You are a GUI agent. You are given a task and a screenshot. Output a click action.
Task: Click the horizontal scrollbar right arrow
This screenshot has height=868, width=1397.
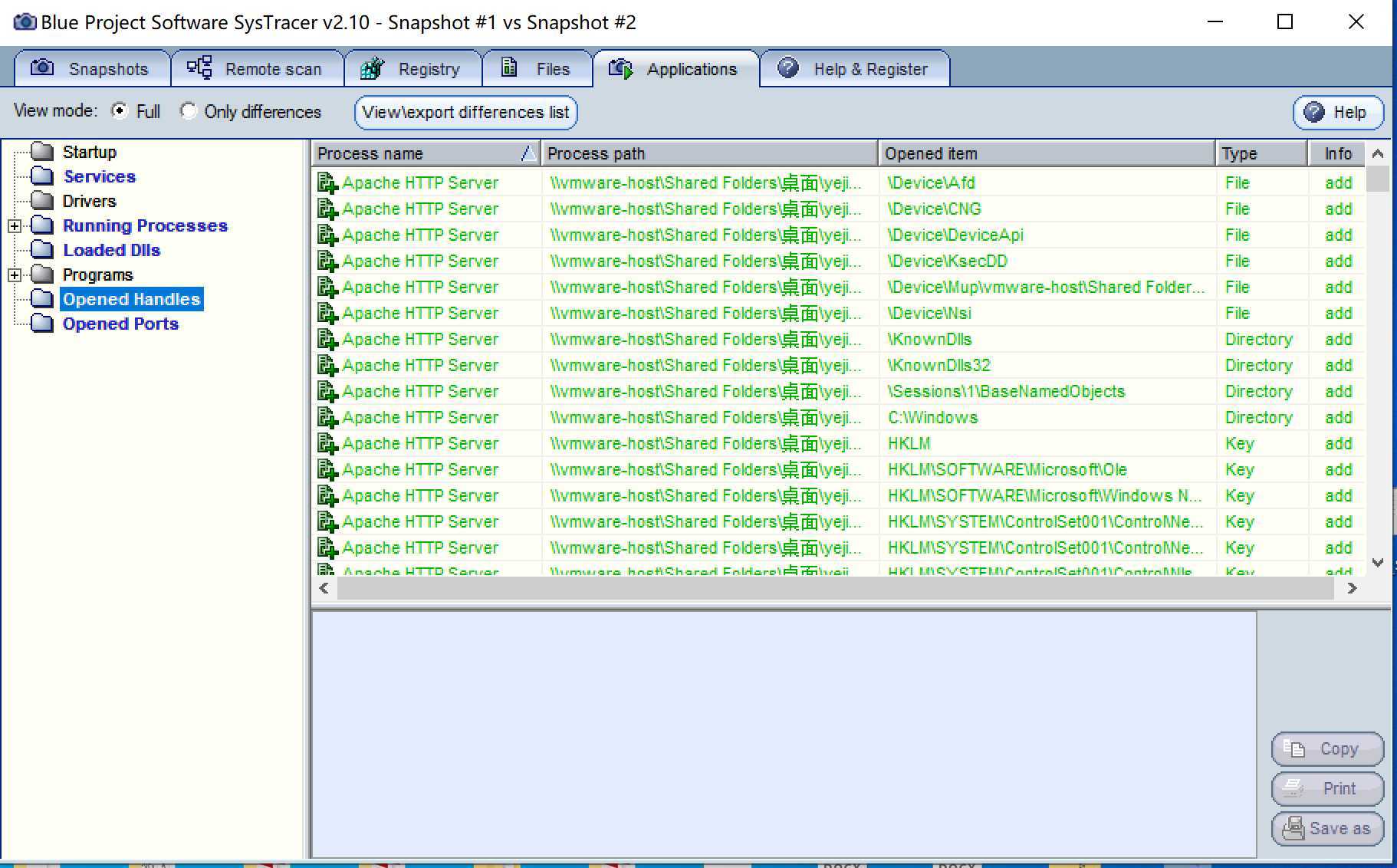[1352, 588]
